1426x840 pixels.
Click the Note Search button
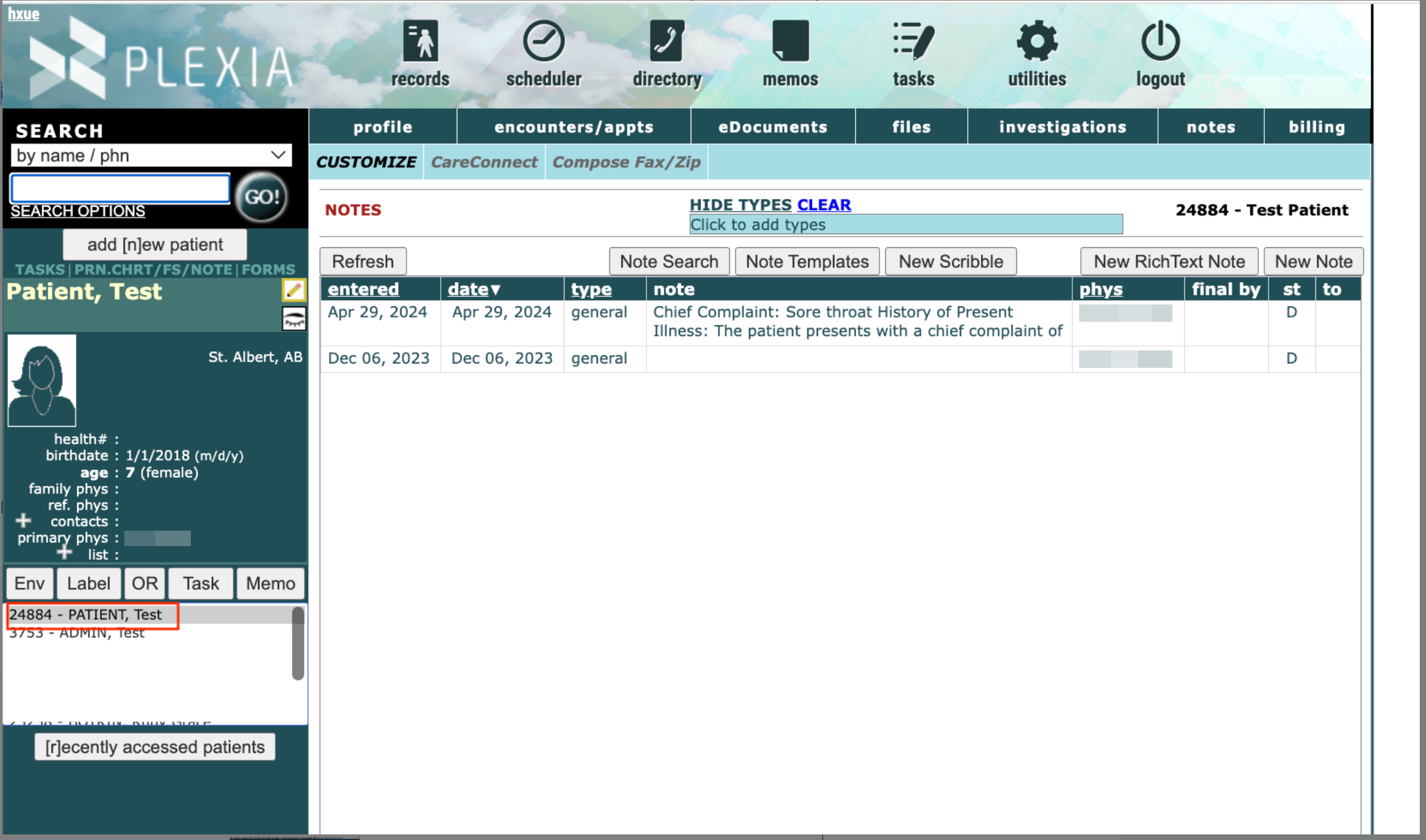[669, 262]
